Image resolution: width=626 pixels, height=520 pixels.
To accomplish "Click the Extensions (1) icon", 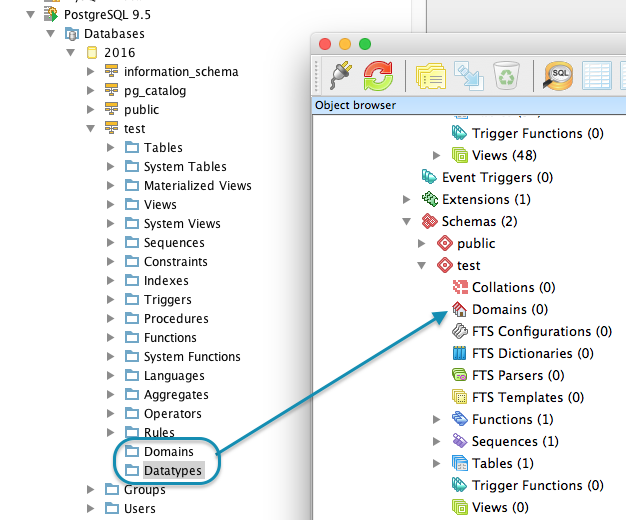I will pyautogui.click(x=430, y=199).
